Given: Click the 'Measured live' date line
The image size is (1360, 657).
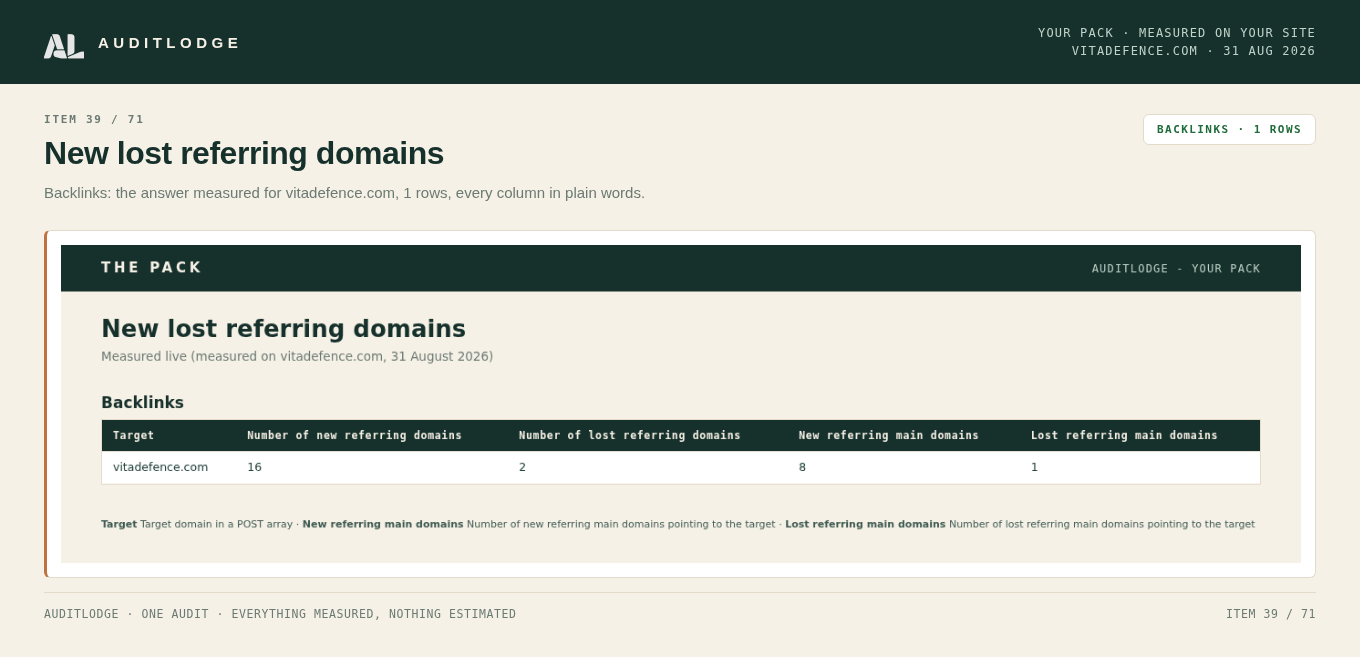Looking at the screenshot, I should coord(297,357).
